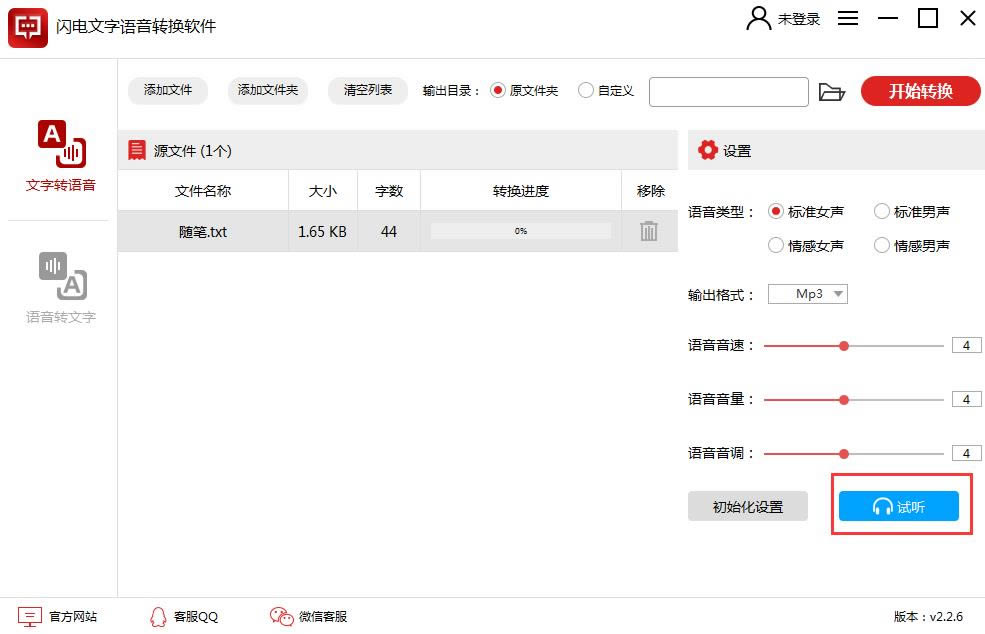
Task: Open 客服QQ penguin icon
Action: (x=158, y=616)
